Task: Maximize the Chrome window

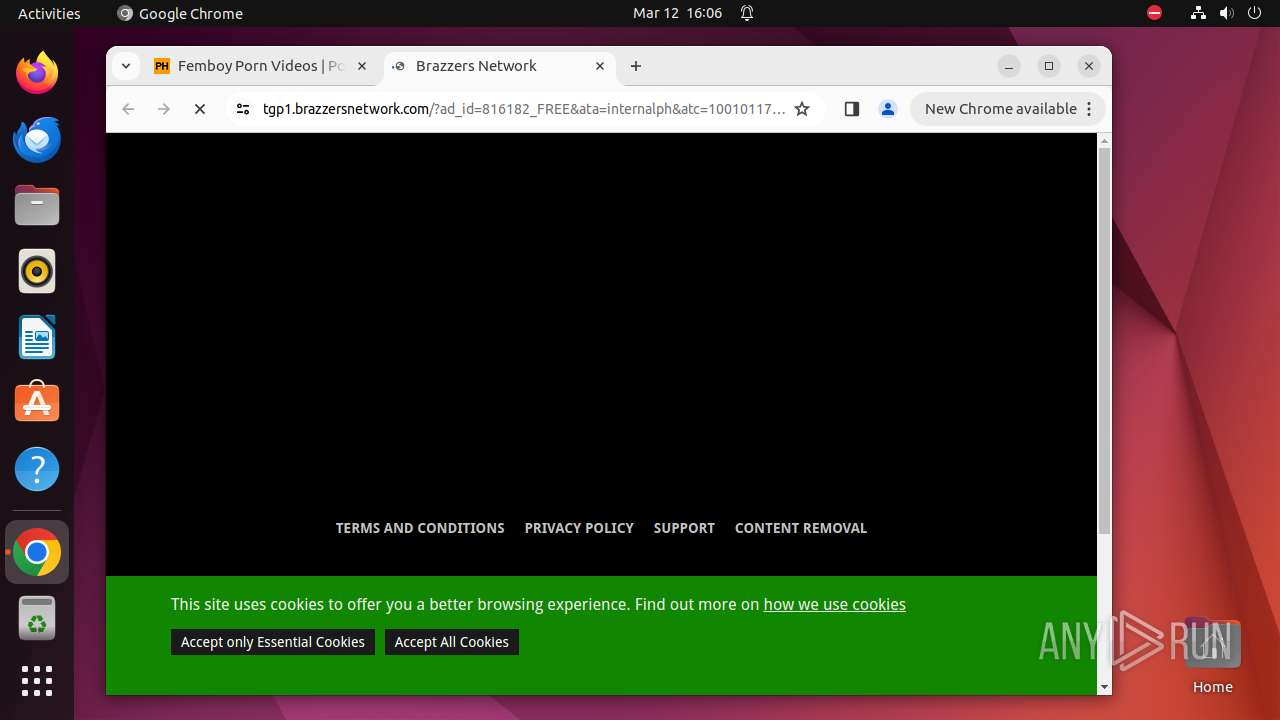Action: pyautogui.click(x=1049, y=66)
